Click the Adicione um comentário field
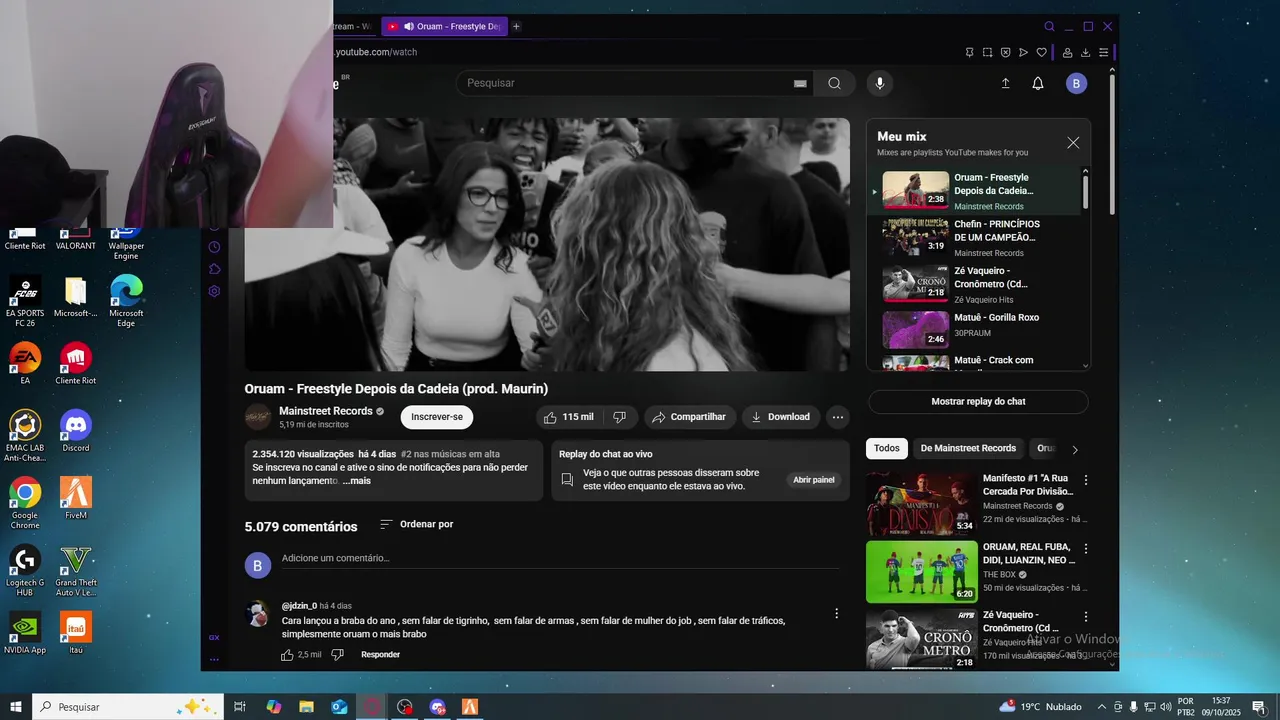The height and width of the screenshot is (720, 1280). point(560,558)
